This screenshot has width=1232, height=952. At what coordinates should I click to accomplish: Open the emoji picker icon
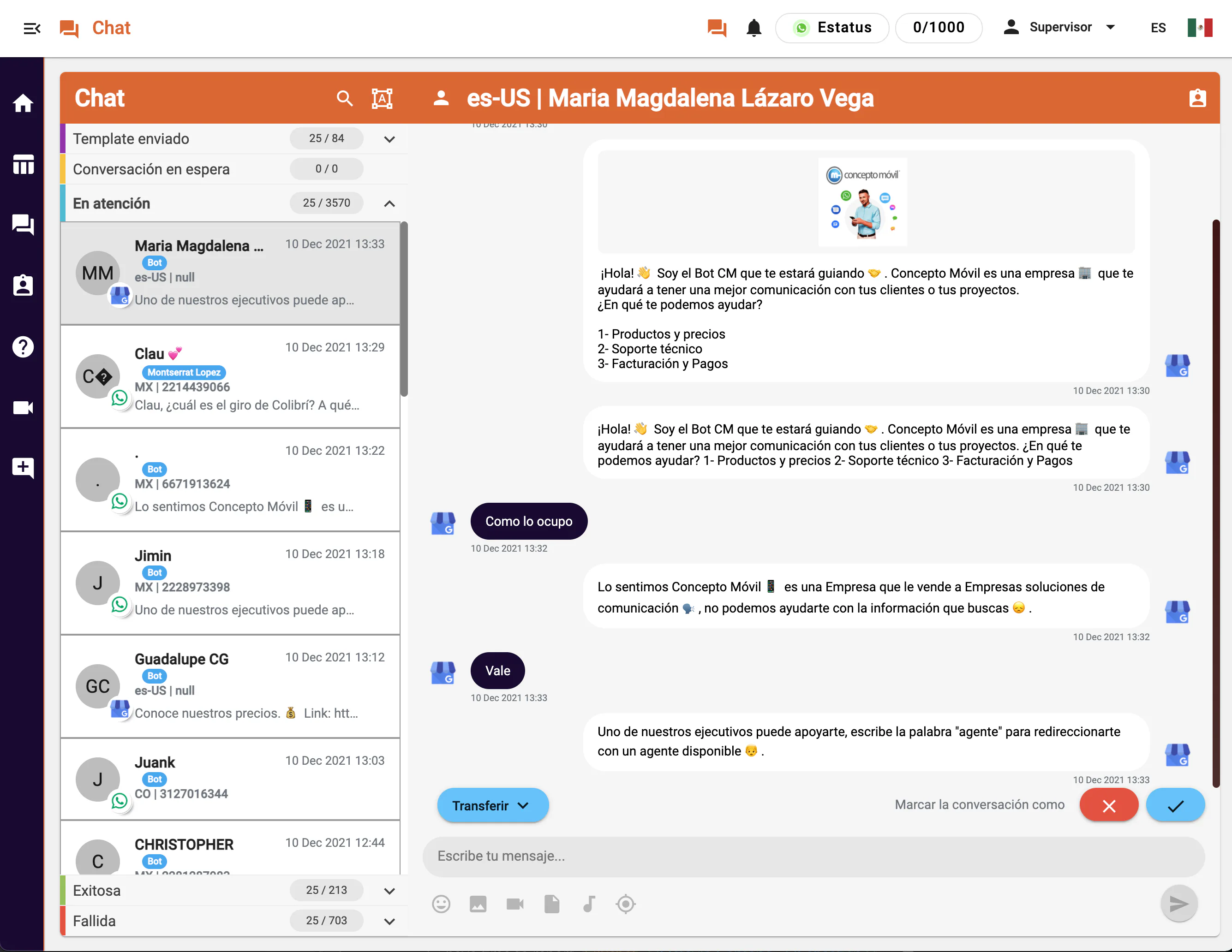coord(441,904)
